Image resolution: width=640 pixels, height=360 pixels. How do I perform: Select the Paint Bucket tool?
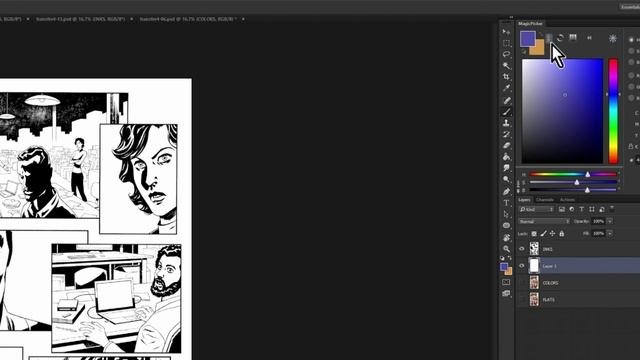506,157
